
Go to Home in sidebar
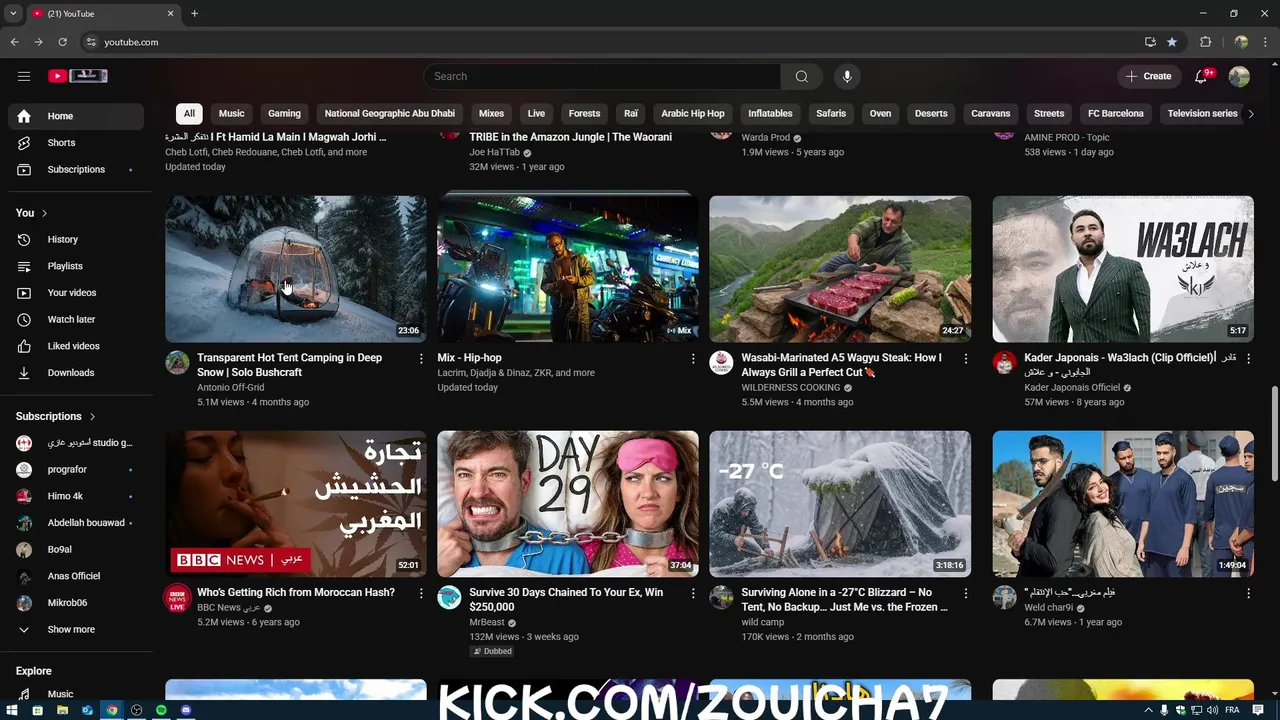click(x=76, y=116)
